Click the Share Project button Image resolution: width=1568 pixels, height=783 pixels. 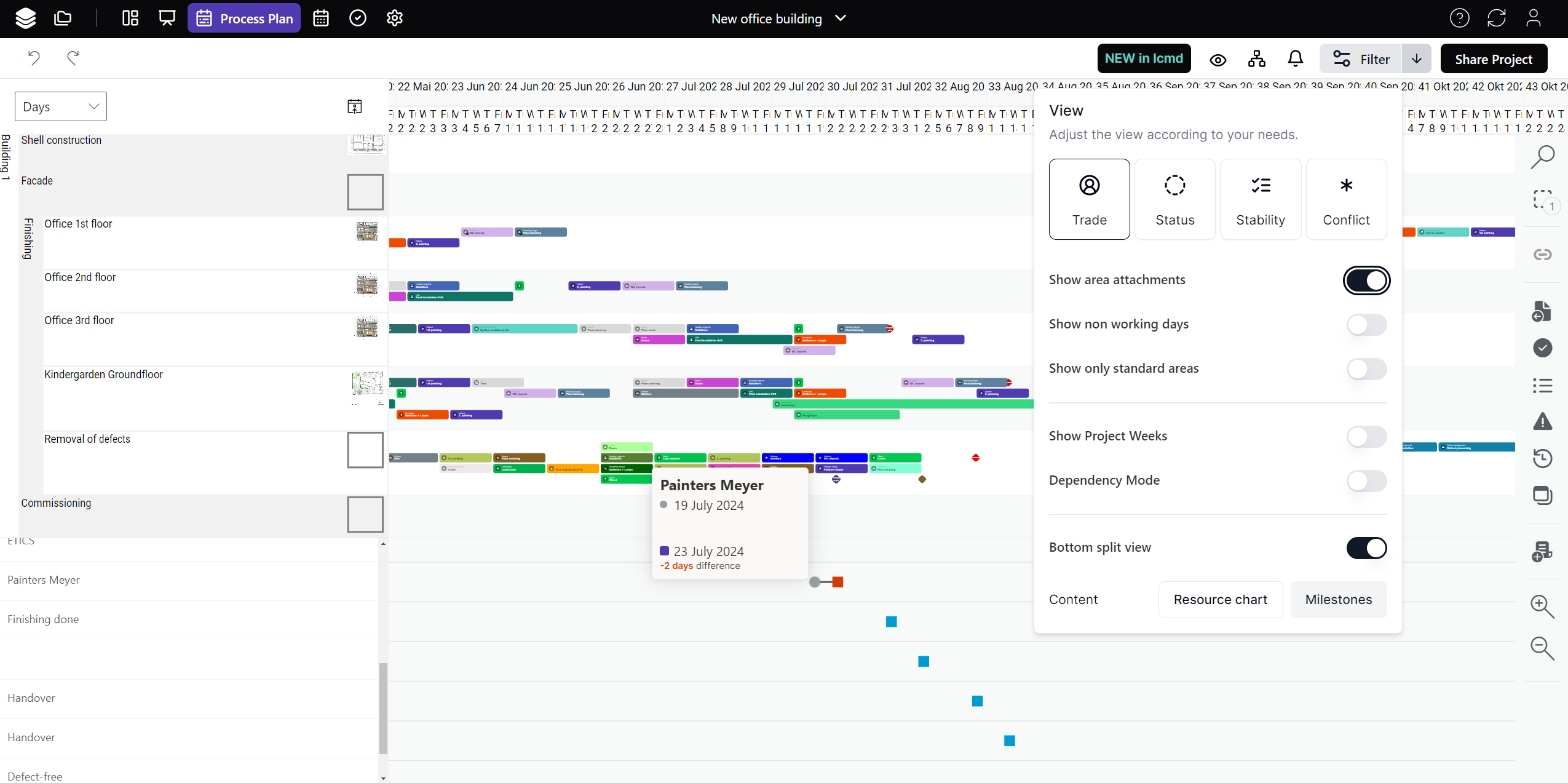coord(1494,59)
